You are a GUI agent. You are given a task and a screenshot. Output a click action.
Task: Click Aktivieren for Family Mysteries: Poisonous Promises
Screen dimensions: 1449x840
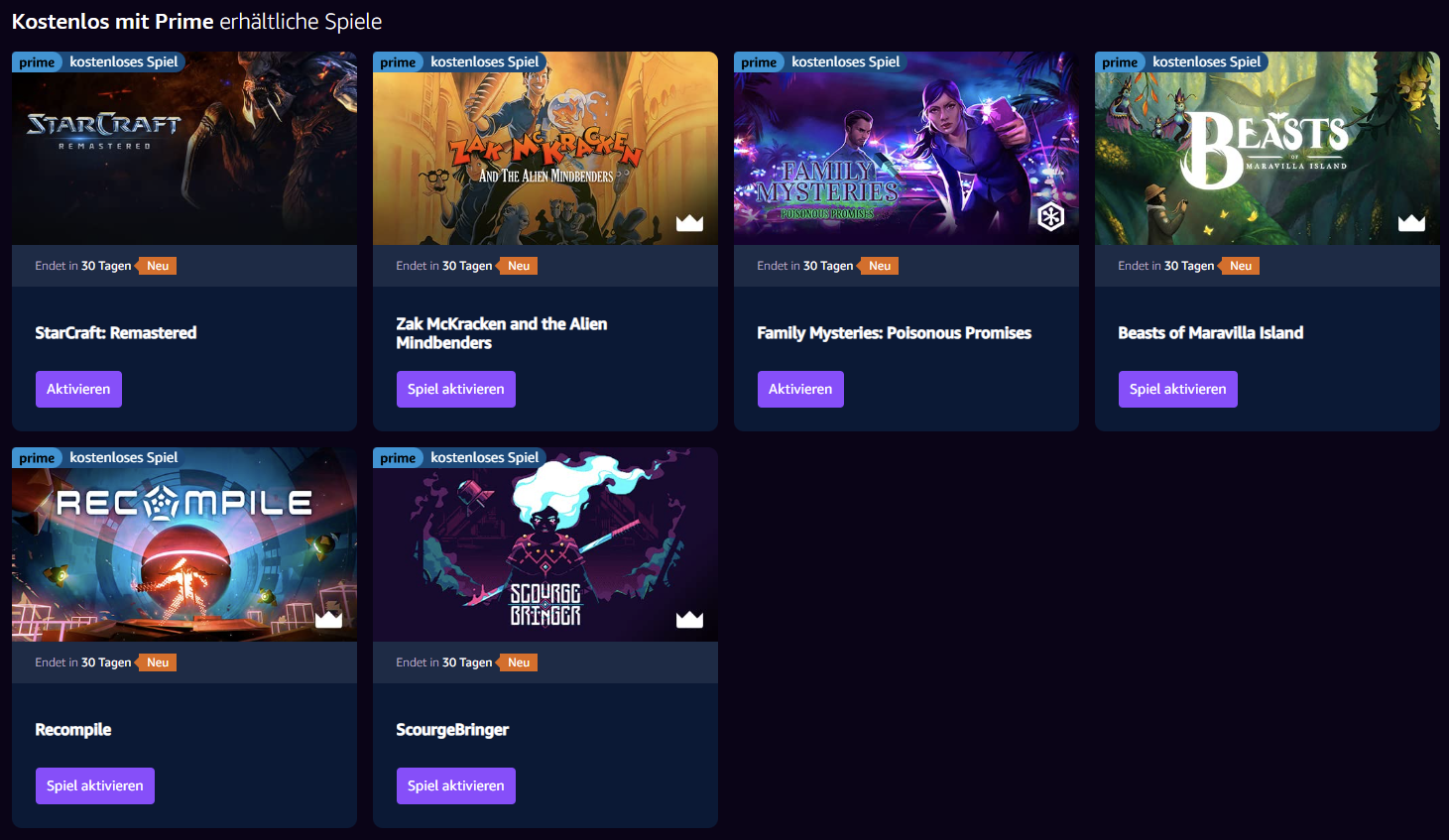tap(800, 389)
